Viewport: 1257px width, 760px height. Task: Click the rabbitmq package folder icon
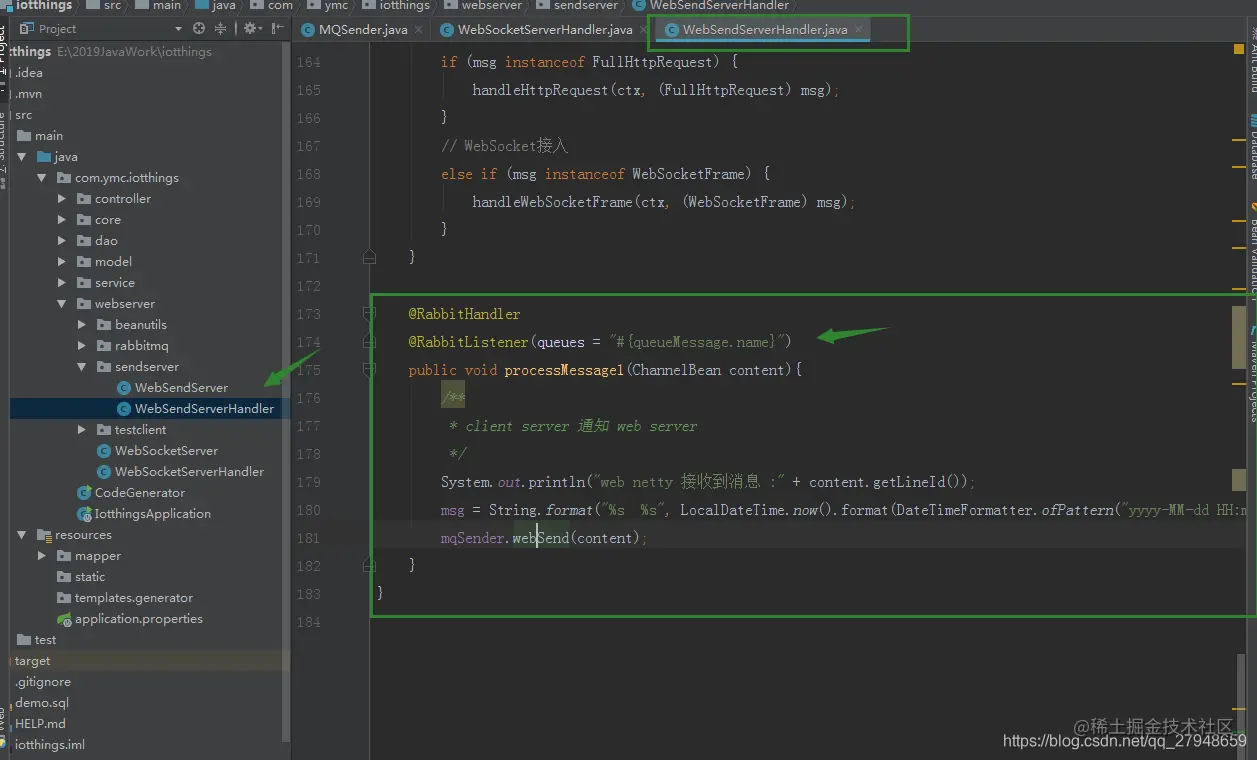pyautogui.click(x=104, y=346)
